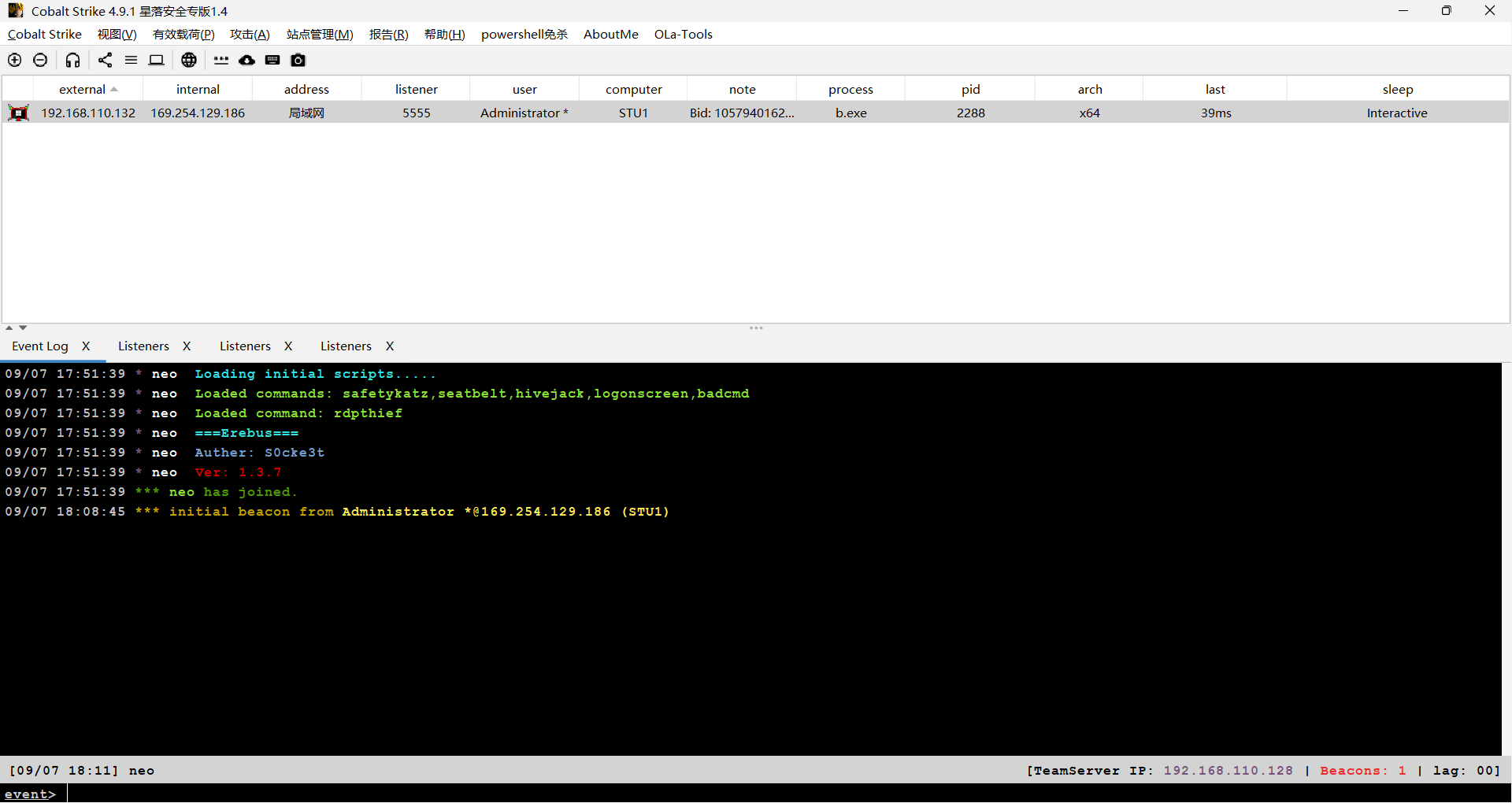Viewport: 1512px width, 803px height.
Task: Click the 局域网 address cell
Action: click(306, 113)
